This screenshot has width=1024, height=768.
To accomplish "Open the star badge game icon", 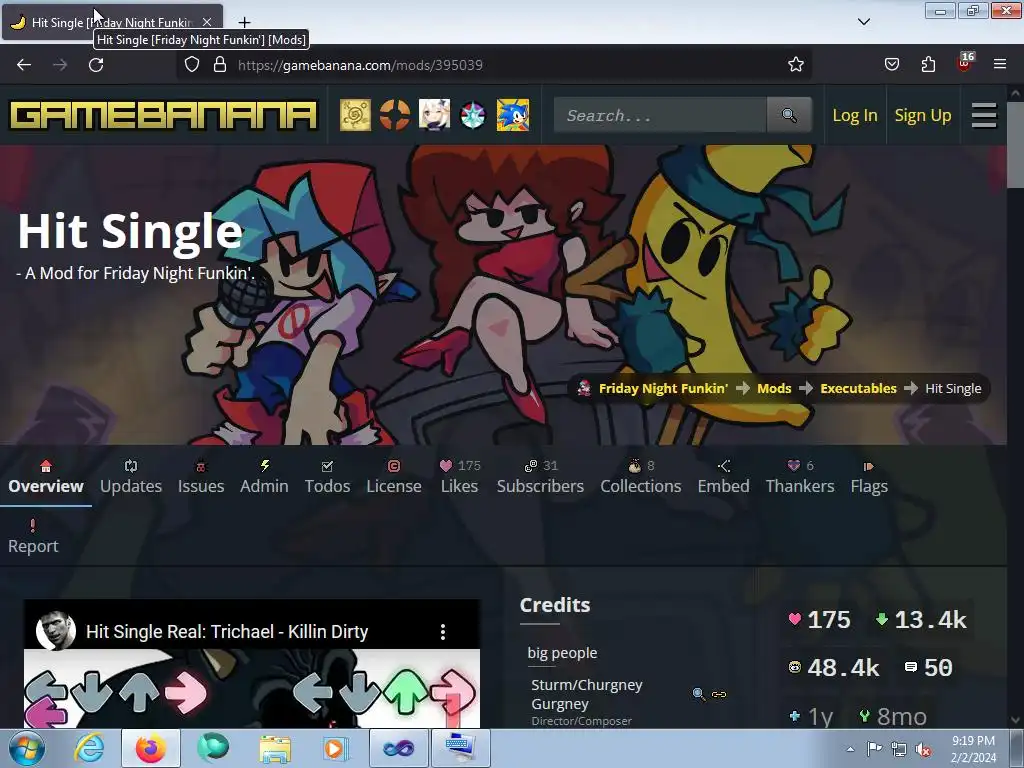I will (x=473, y=115).
